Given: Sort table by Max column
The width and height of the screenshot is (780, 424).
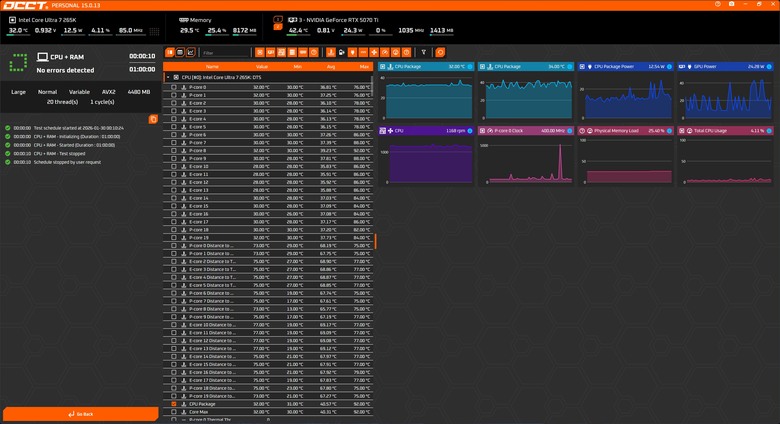Looking at the screenshot, I should pyautogui.click(x=364, y=67).
